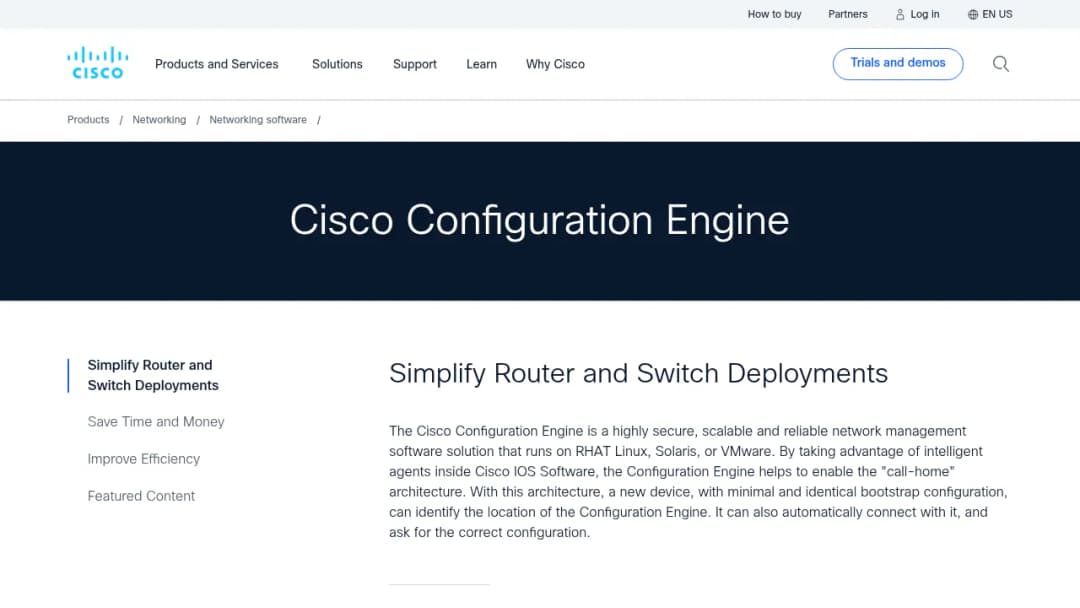Click the Trials and demos button

click(x=897, y=63)
